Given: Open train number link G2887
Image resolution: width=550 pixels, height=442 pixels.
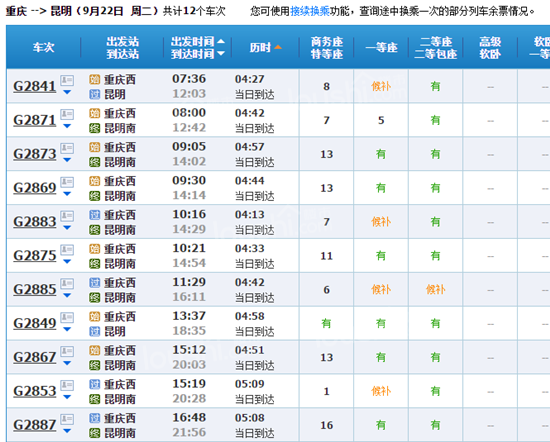Looking at the screenshot, I should 34,425.
